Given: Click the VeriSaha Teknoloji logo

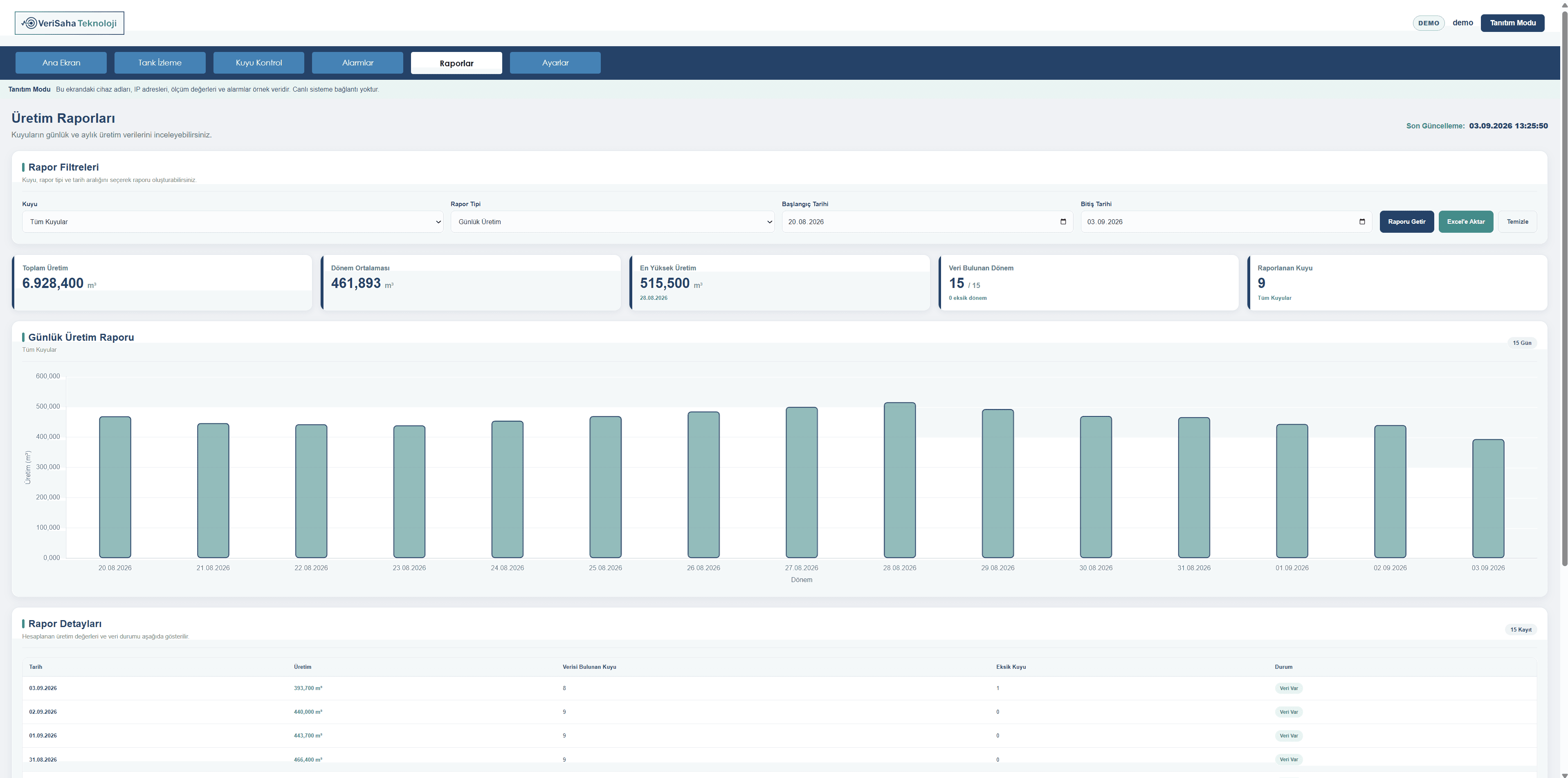Looking at the screenshot, I should (70, 23).
